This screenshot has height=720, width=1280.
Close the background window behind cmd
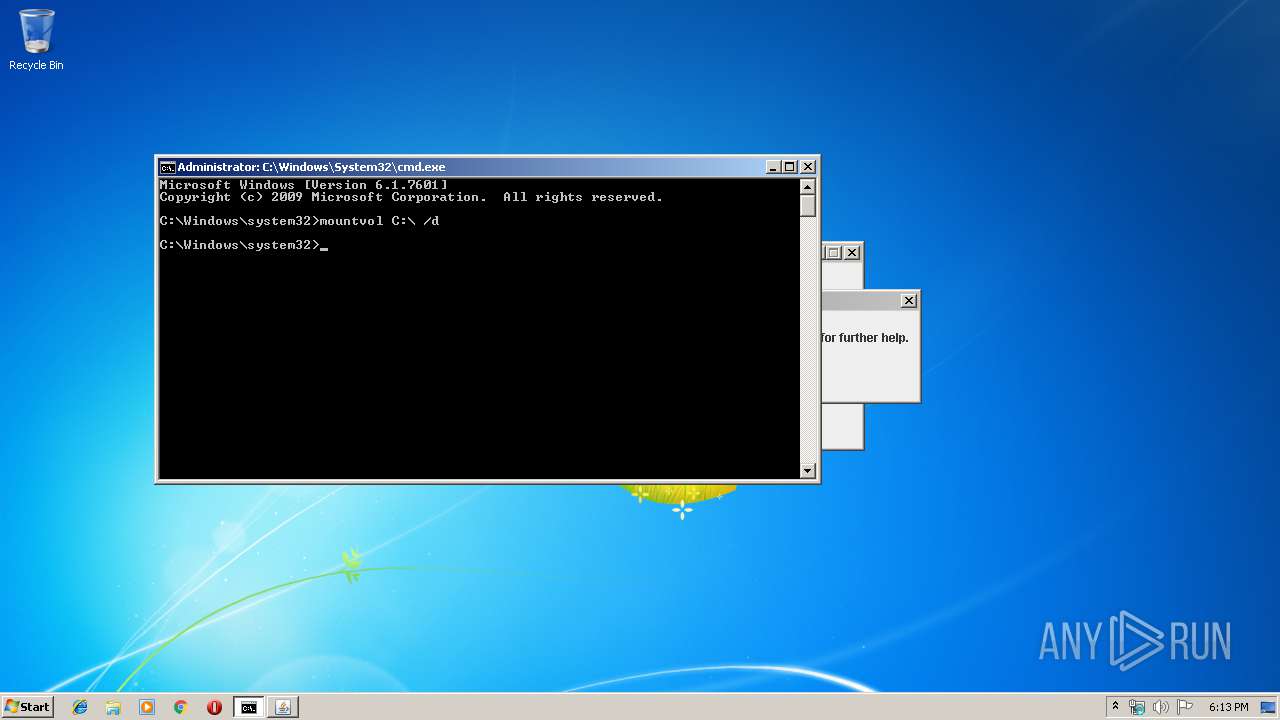[852, 253]
